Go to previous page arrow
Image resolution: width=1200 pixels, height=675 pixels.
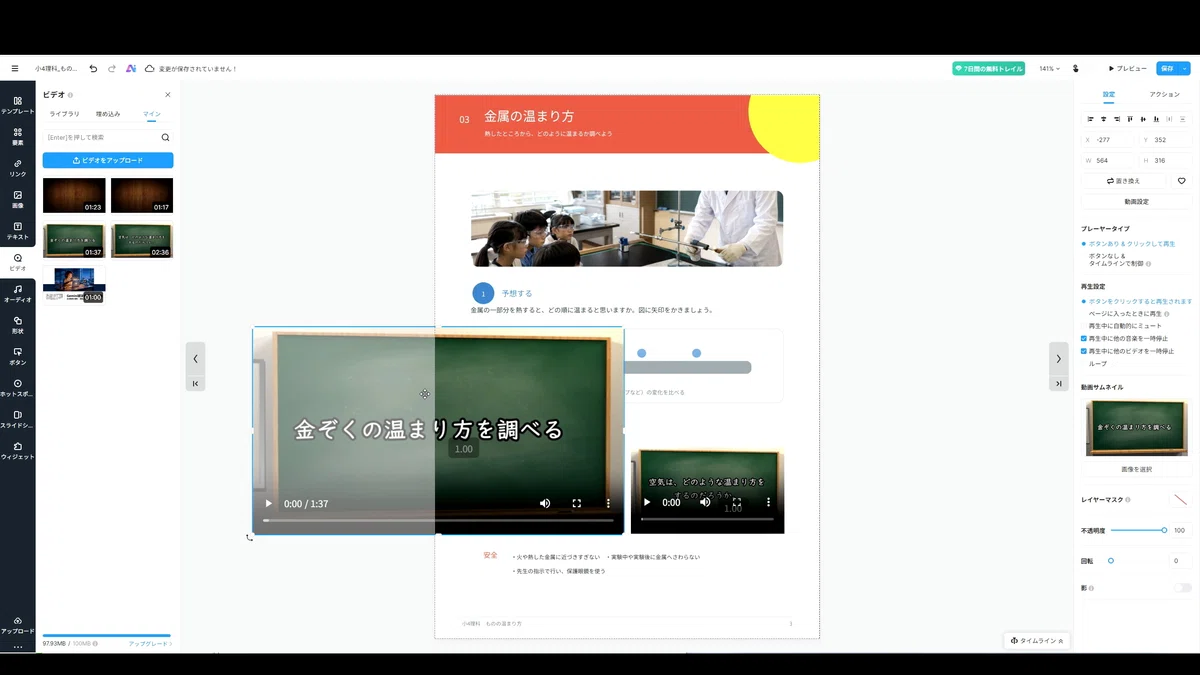point(195,359)
